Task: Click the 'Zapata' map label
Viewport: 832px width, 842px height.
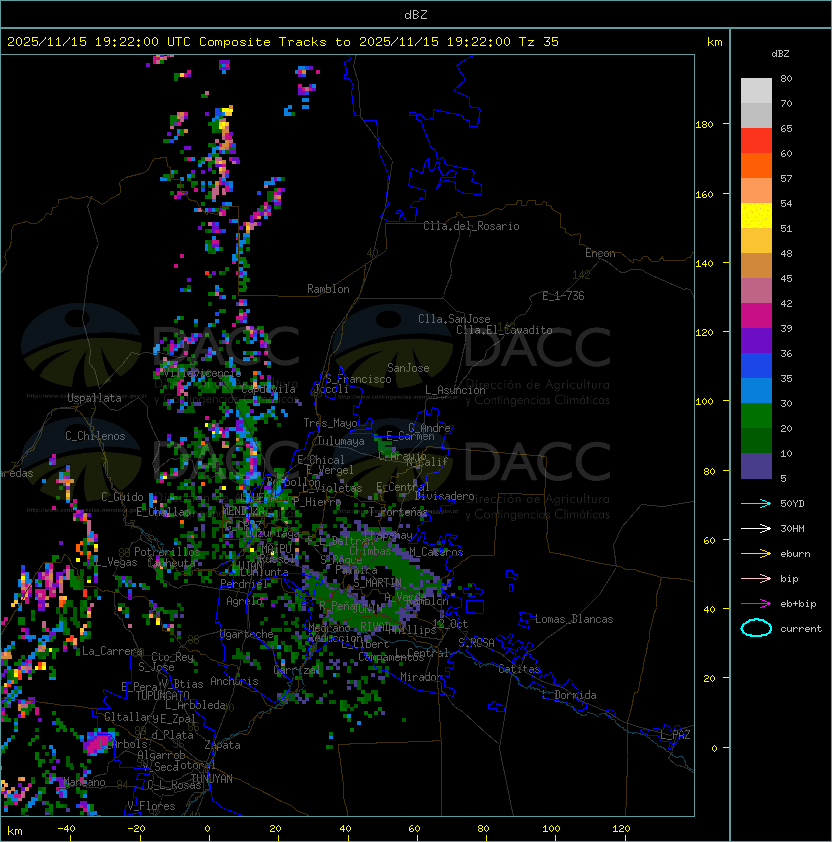Action: (222, 745)
